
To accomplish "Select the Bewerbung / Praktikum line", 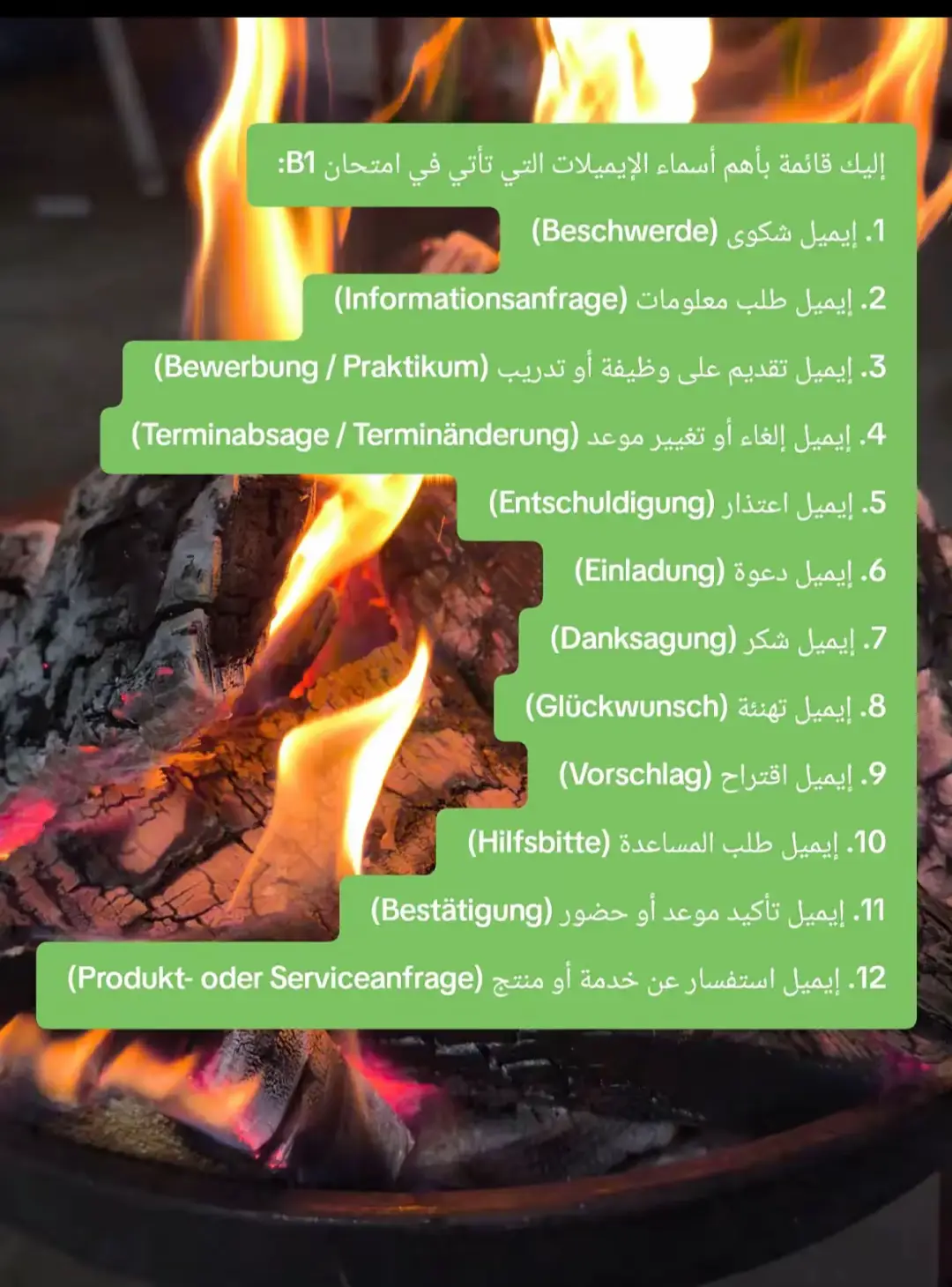I will pos(520,368).
